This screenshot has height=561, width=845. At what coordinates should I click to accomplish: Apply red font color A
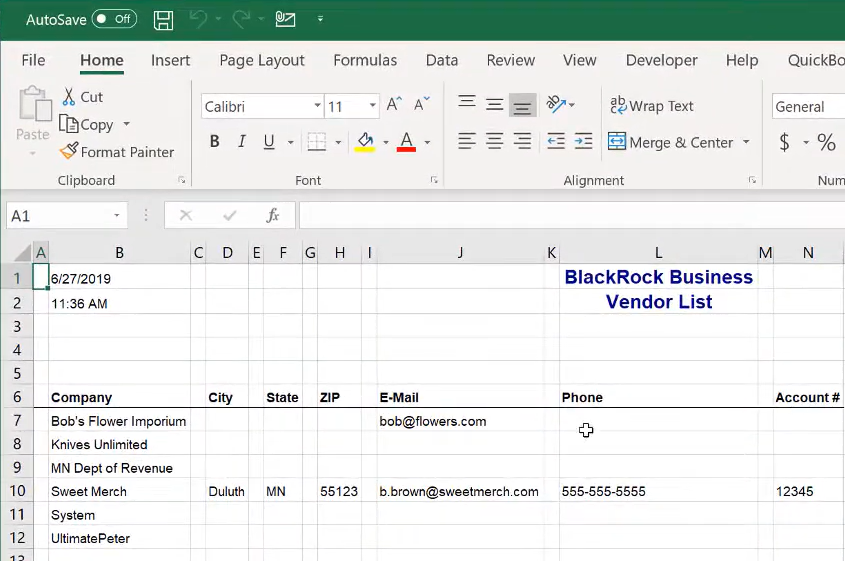406,142
